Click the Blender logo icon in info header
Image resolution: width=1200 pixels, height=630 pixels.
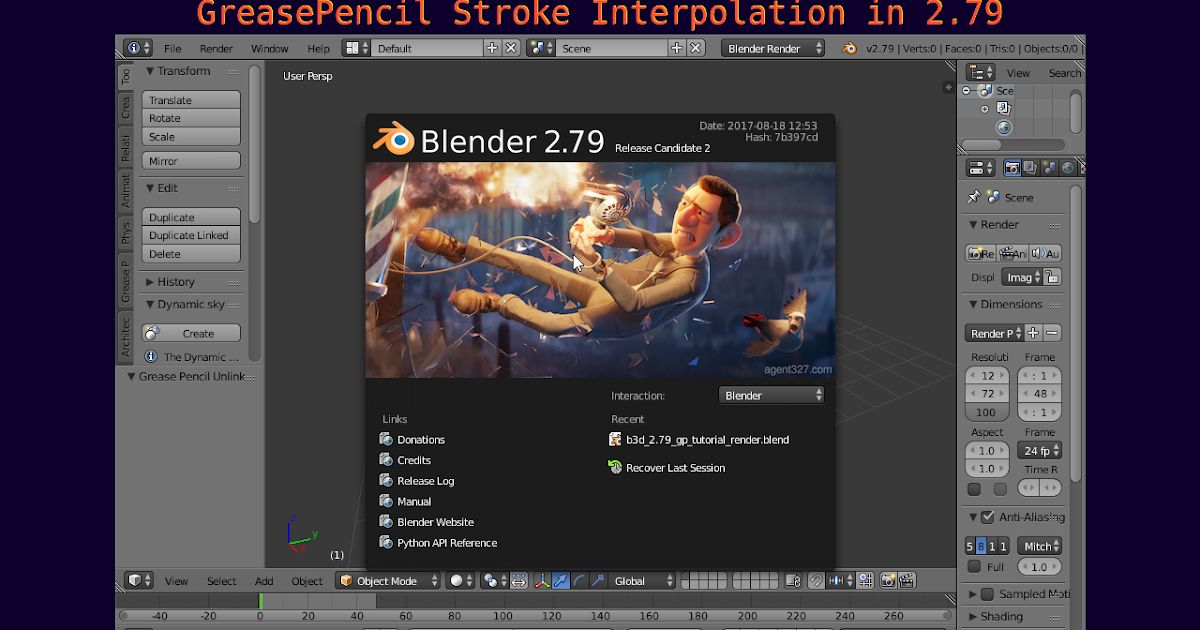click(x=850, y=48)
